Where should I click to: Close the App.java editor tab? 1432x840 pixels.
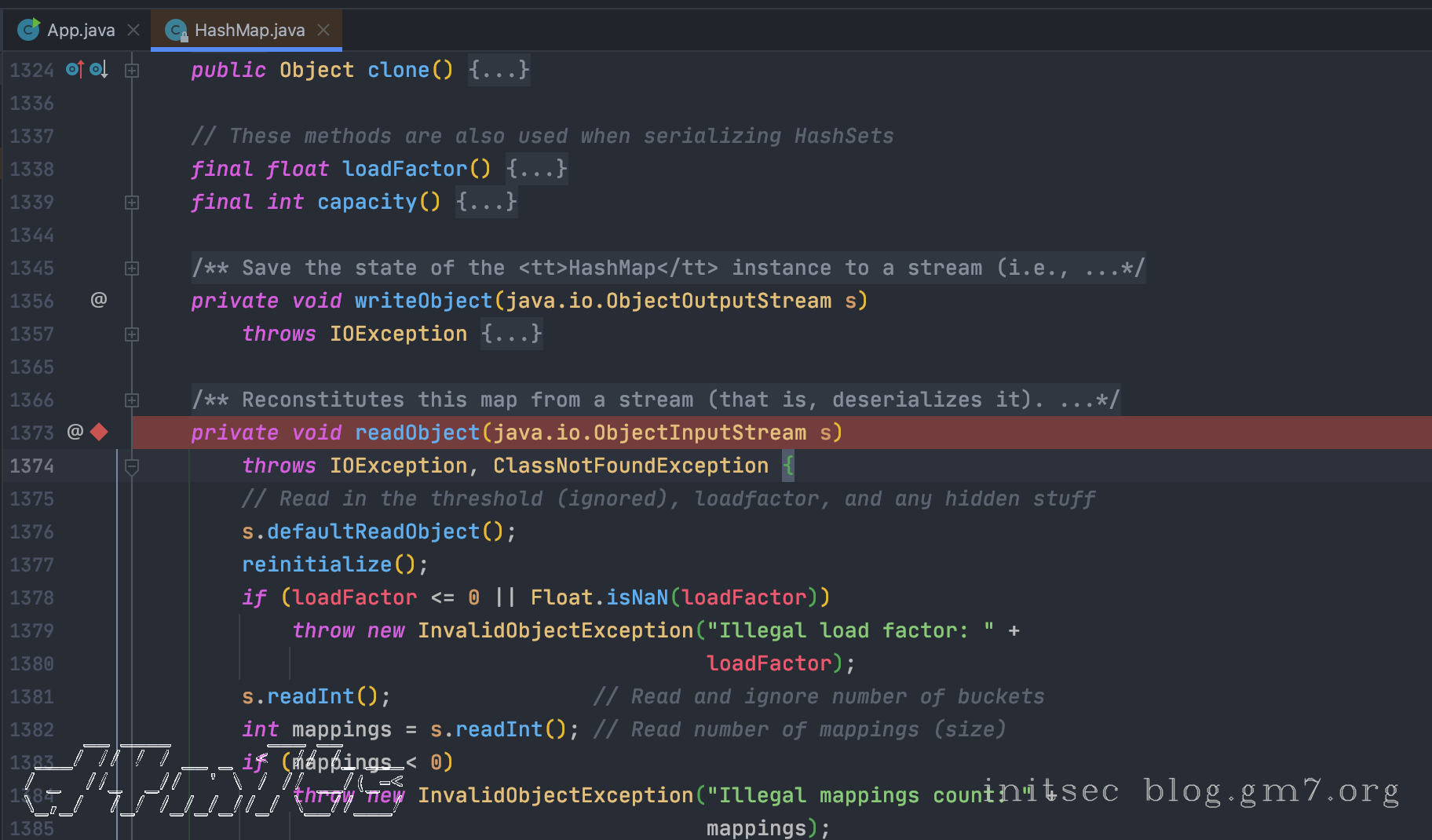(x=133, y=30)
